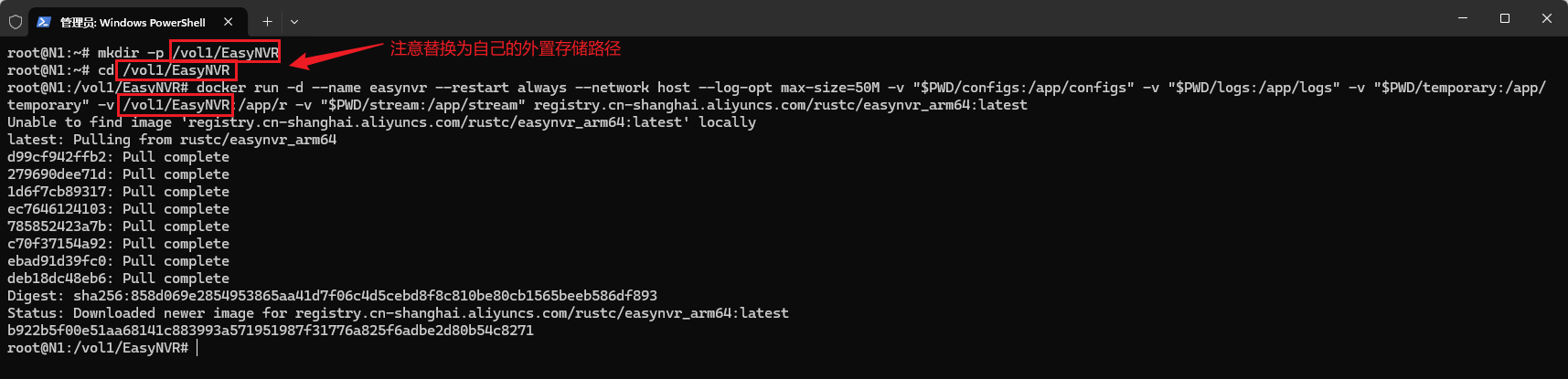1568x379 pixels.
Task: Click the boxed /vol1/EasyNVR path after cd
Action: click(176, 69)
